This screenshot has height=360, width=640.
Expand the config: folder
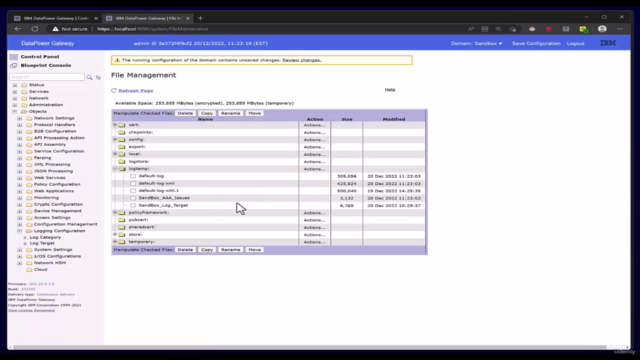click(115, 140)
